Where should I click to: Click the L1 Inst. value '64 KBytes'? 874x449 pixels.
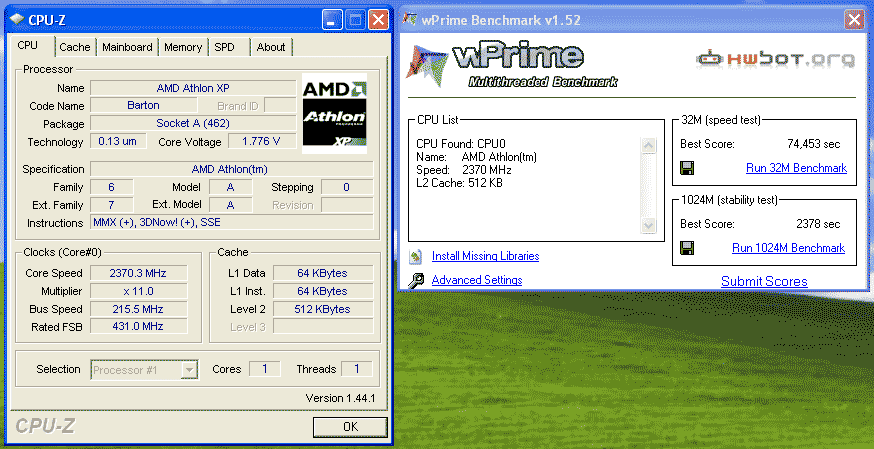tap(323, 291)
